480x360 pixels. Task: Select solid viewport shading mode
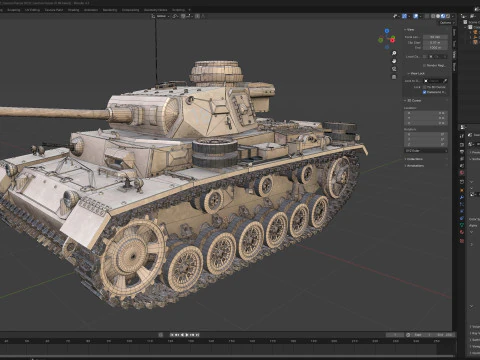coord(438,16)
